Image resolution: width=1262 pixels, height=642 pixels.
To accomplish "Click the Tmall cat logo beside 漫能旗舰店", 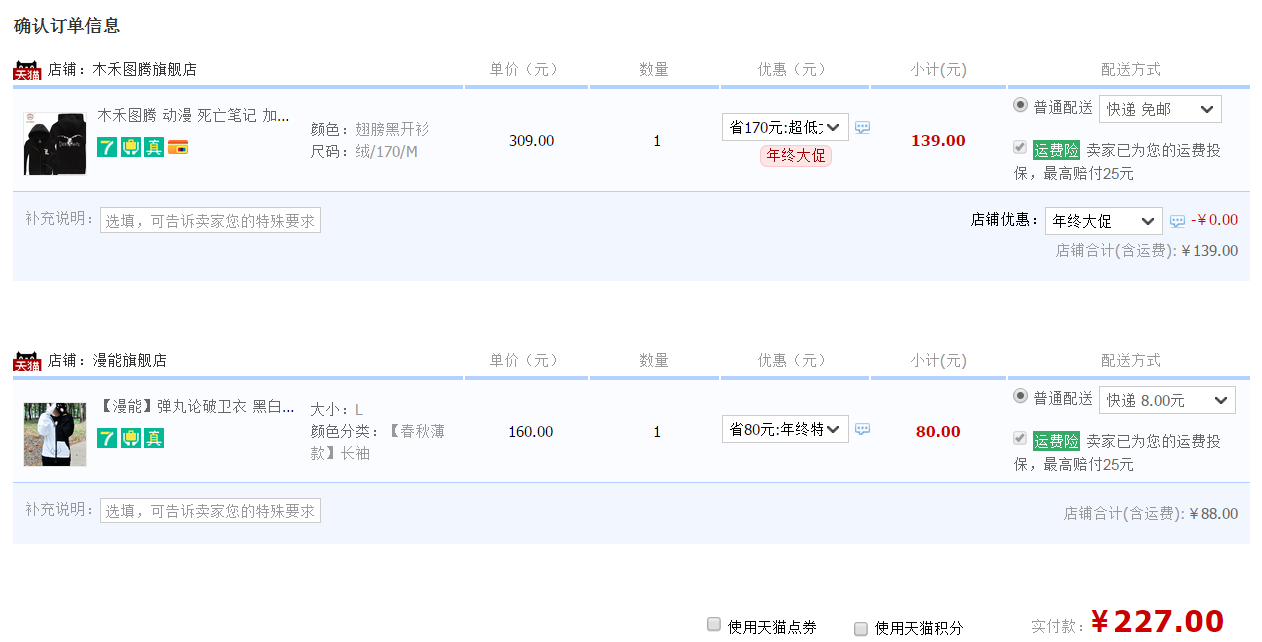I will [27, 361].
